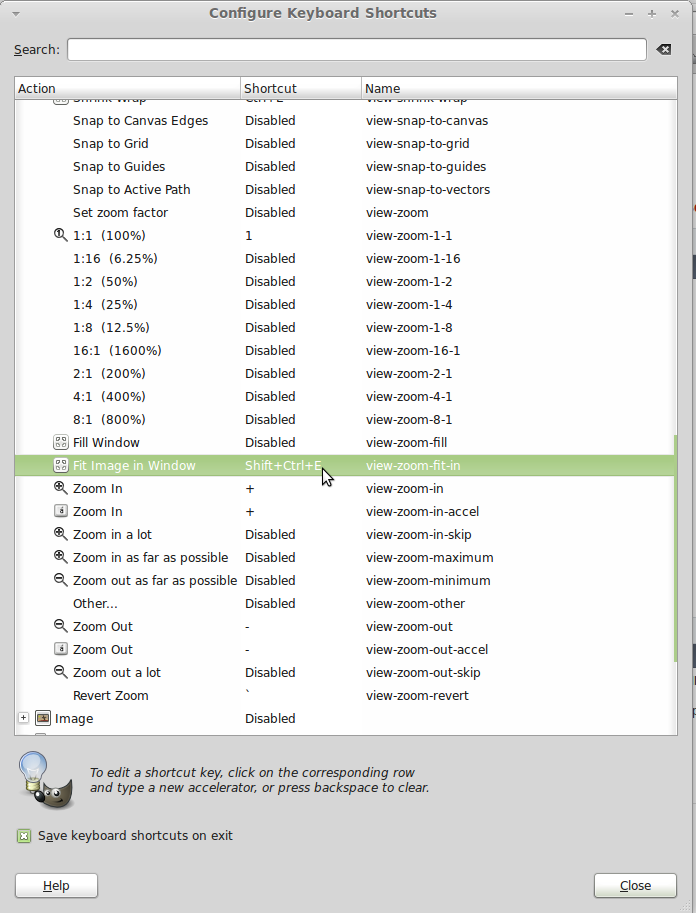This screenshot has width=696, height=913.
Task: Select the 1:4 (25%) zoom row
Action: point(345,305)
